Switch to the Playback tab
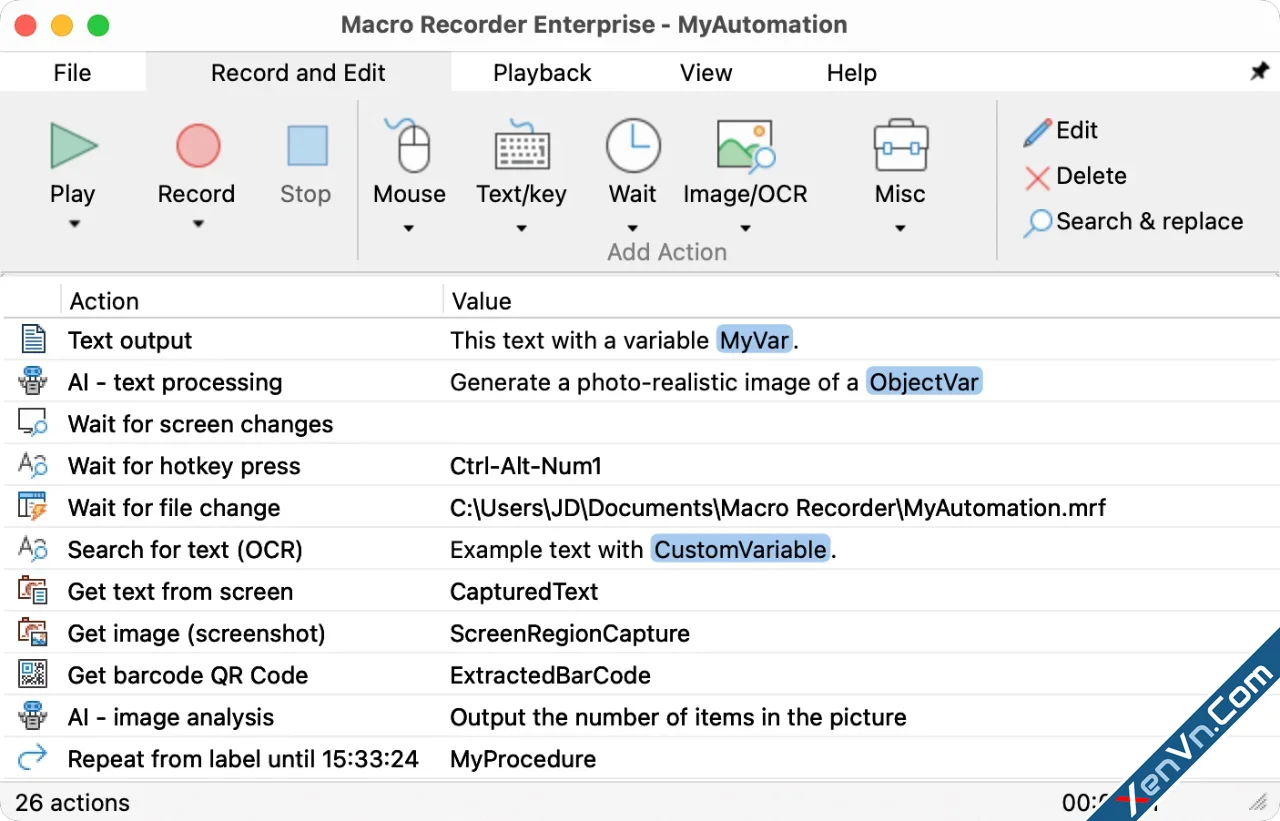The width and height of the screenshot is (1280, 821). 542,73
